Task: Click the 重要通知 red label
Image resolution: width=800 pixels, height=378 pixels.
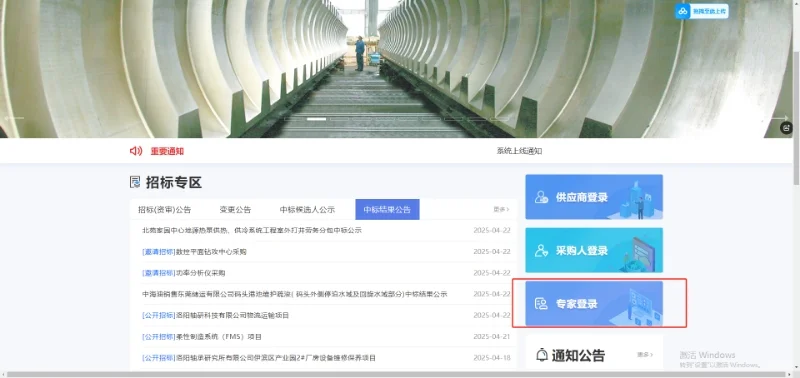Action: [x=167, y=151]
